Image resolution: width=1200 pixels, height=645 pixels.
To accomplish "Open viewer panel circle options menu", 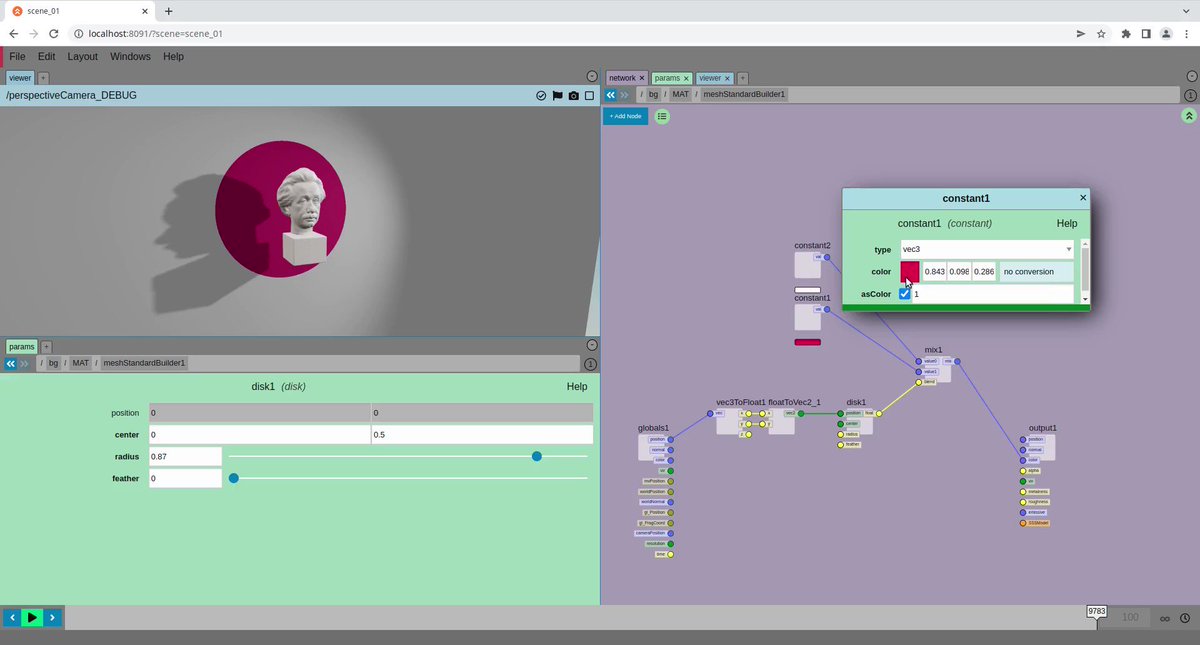I will tap(591, 76).
